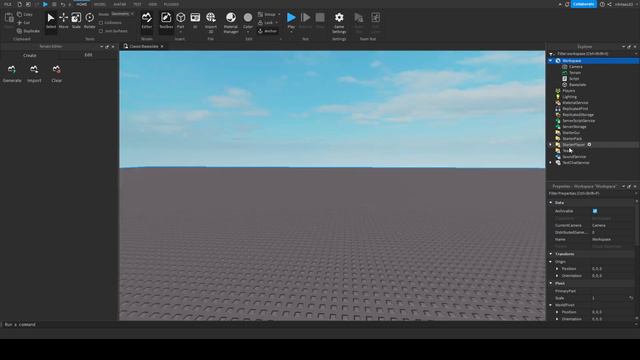Open the Color dropdown arrow

tap(248, 32)
